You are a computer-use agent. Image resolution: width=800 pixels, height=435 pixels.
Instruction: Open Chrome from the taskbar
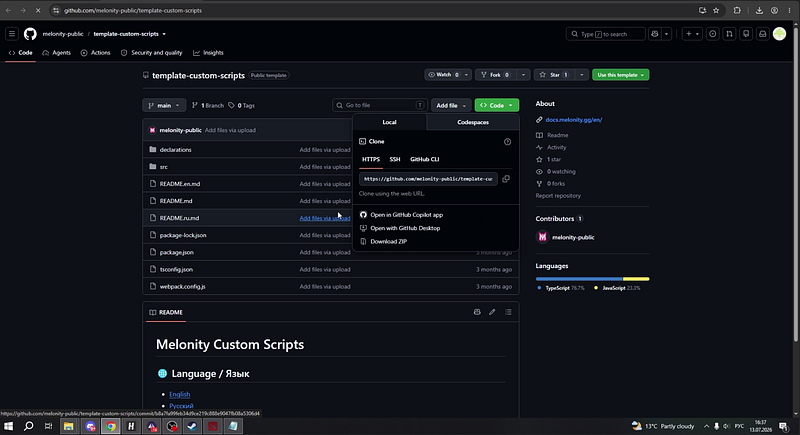click(111, 426)
